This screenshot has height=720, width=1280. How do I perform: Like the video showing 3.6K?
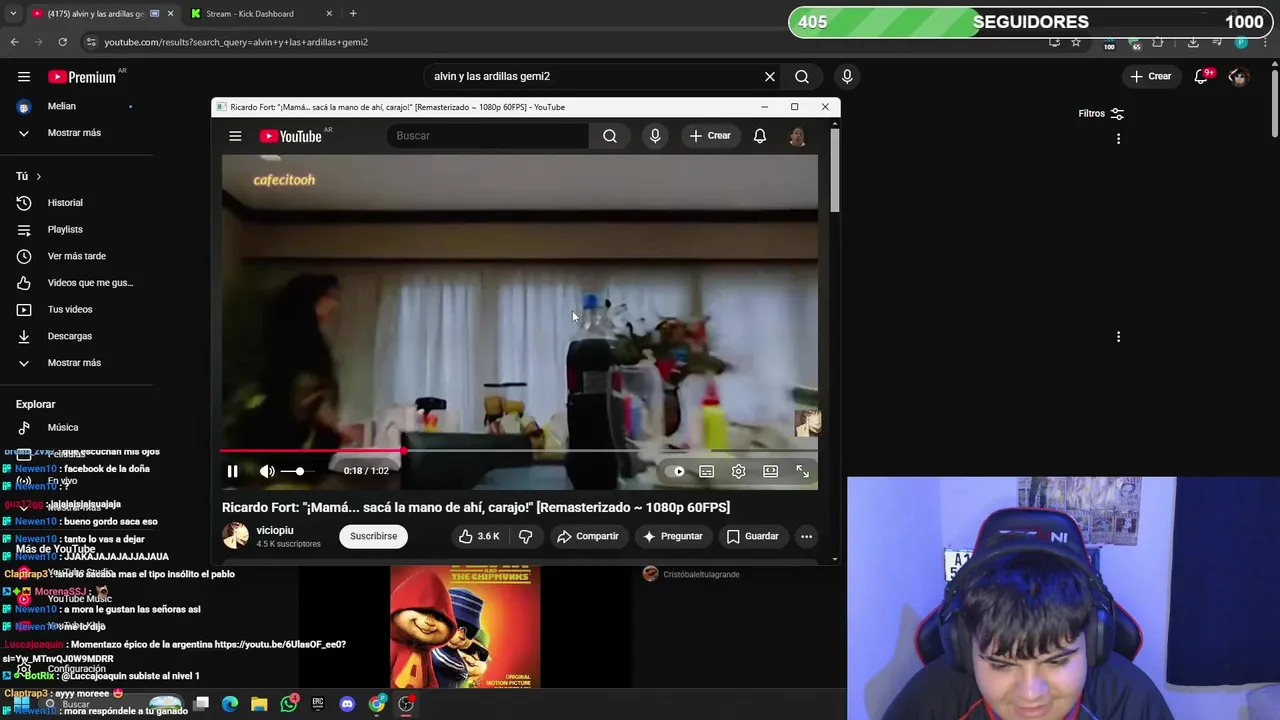tap(479, 537)
